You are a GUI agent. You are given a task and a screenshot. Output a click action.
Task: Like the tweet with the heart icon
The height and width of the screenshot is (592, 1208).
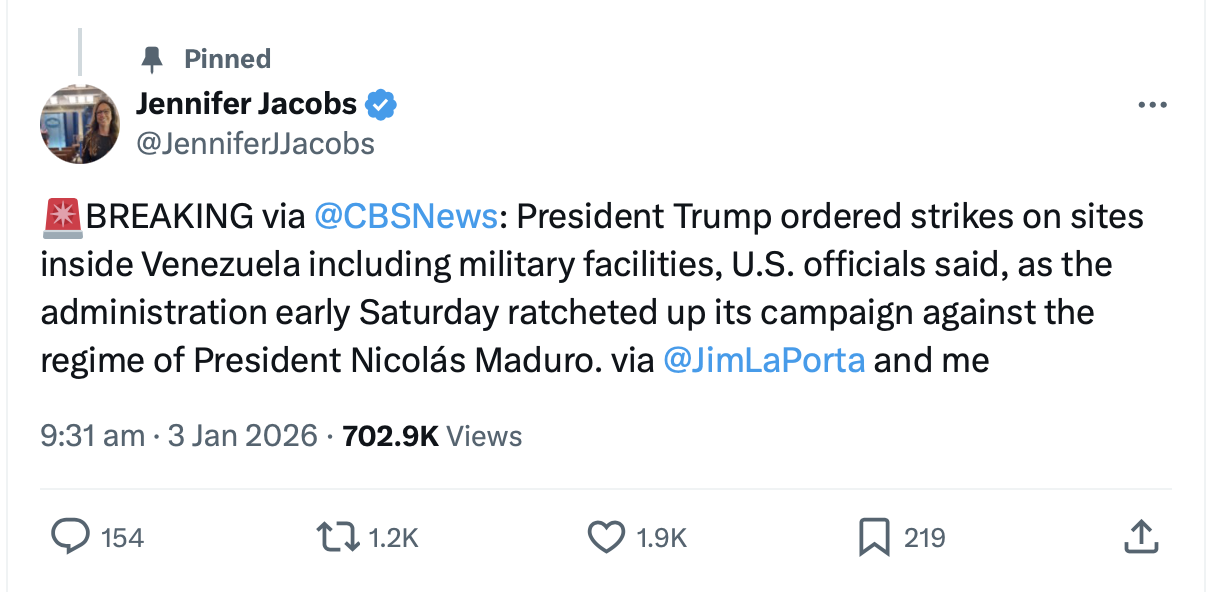coord(606,538)
